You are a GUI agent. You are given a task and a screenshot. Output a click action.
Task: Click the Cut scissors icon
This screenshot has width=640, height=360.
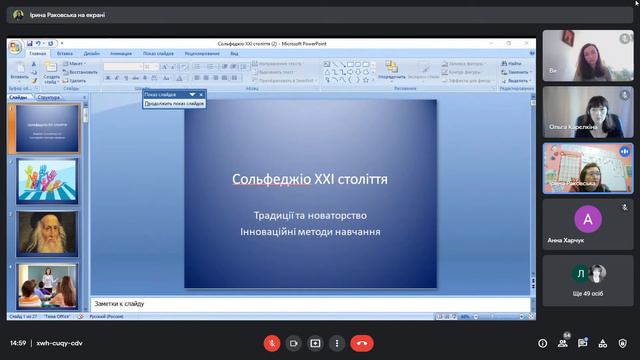(x=34, y=64)
